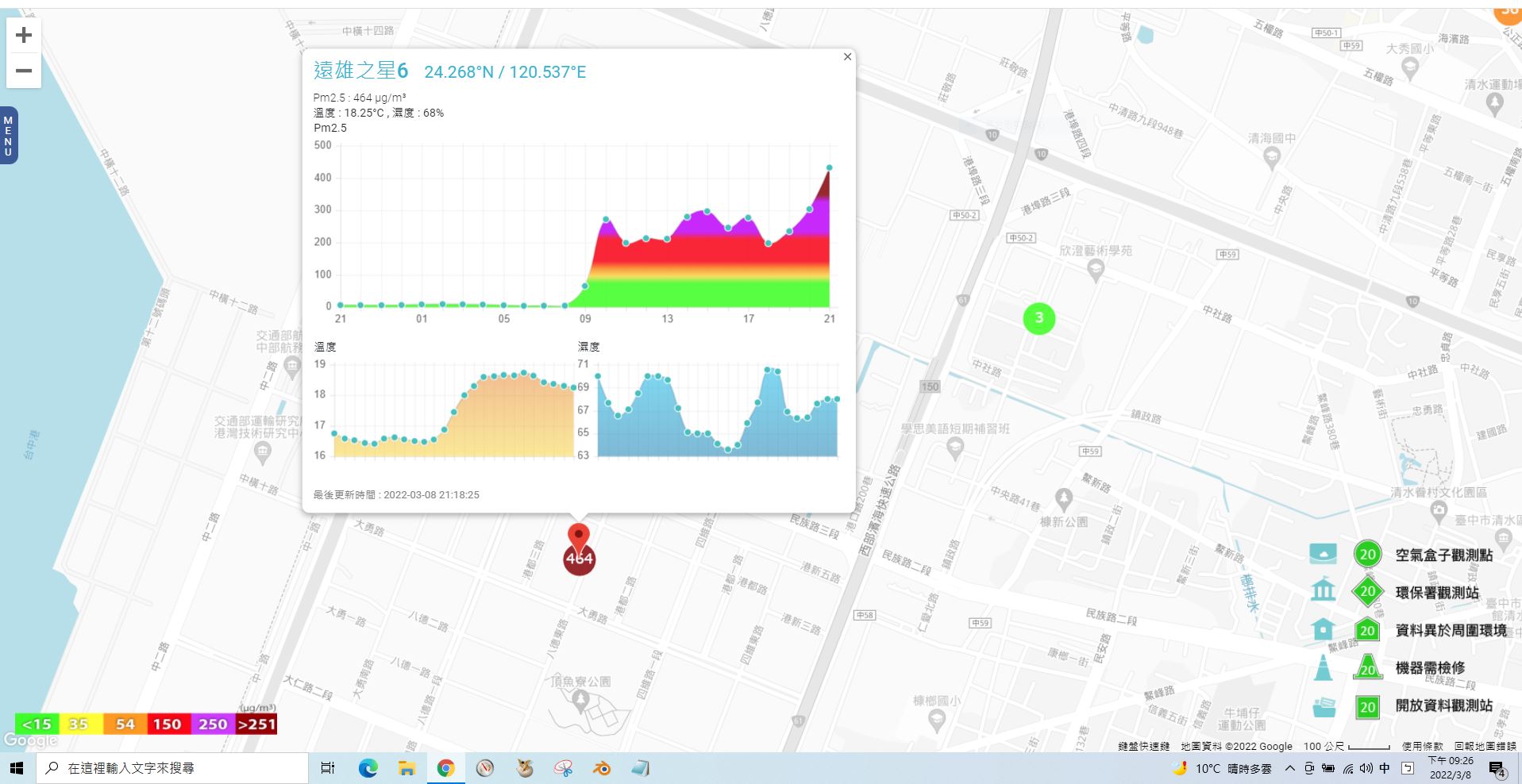Click the 港灣技術研究中心 map pin
The width and height of the screenshot is (1522, 784).
[263, 453]
